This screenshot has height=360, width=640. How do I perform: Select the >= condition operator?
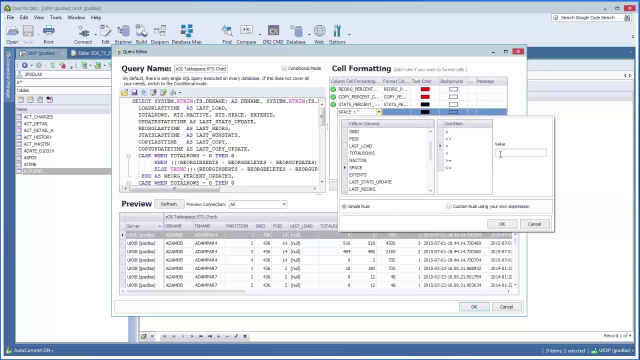click(x=448, y=160)
